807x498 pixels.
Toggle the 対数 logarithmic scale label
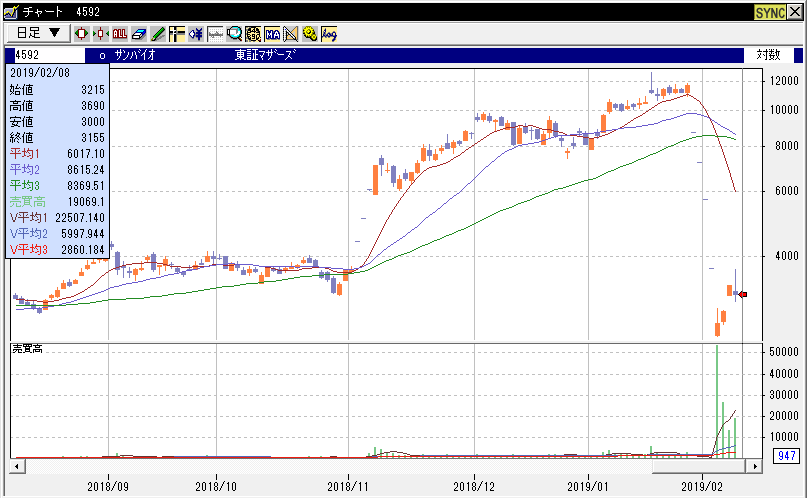[x=767, y=55]
